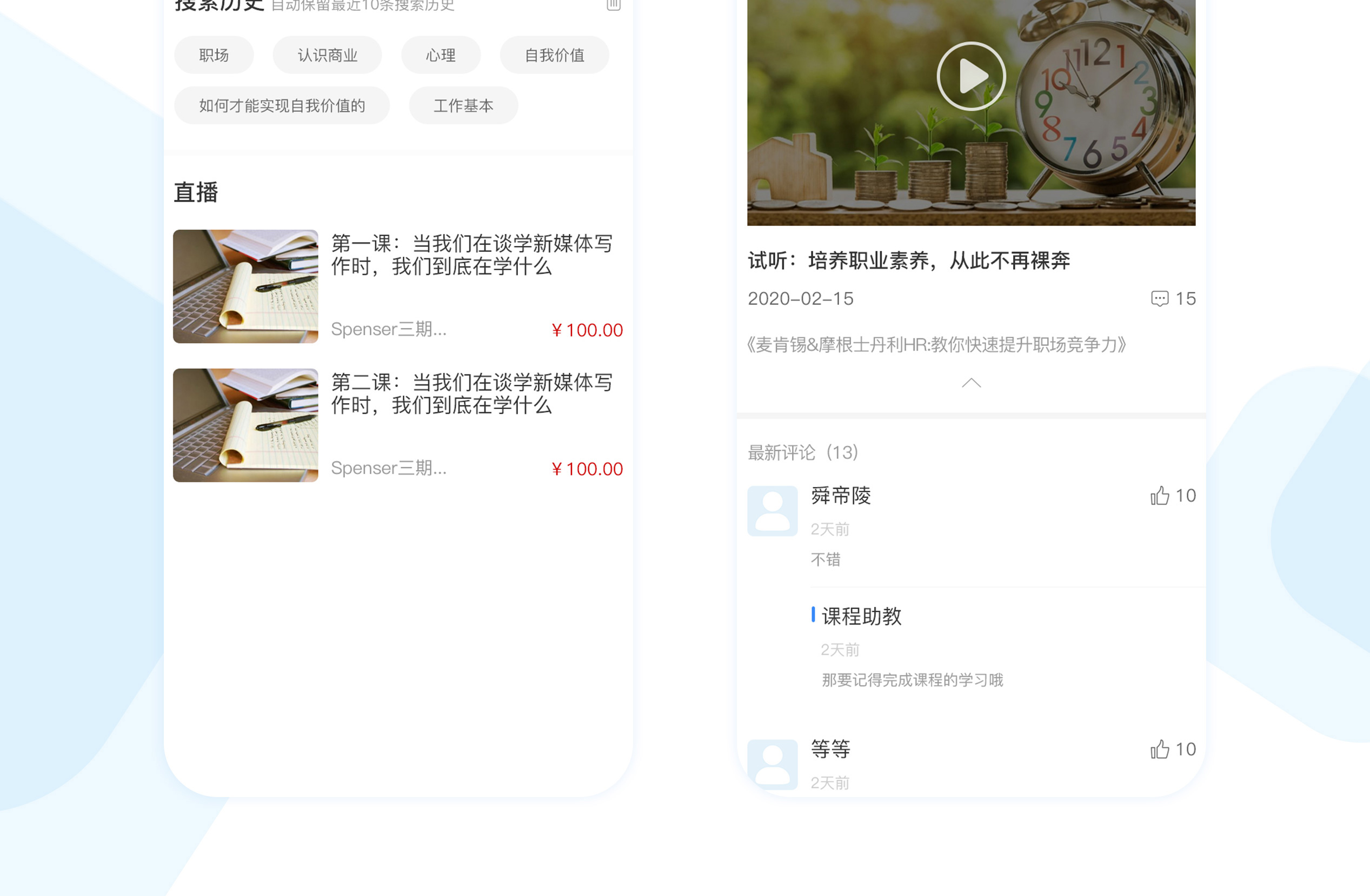The width and height of the screenshot is (1370, 896).
Task: Choose the 自我价值 history tag
Action: pyautogui.click(x=554, y=55)
